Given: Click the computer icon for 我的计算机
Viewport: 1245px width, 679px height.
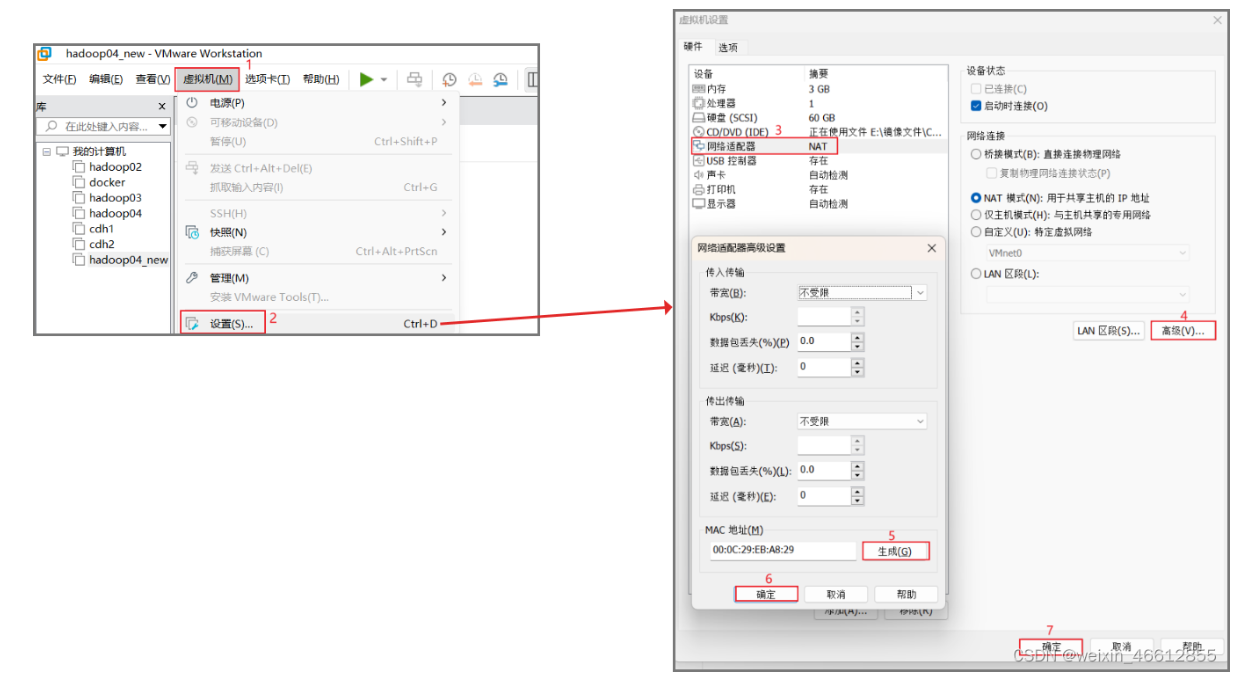Looking at the screenshot, I should tap(62, 151).
